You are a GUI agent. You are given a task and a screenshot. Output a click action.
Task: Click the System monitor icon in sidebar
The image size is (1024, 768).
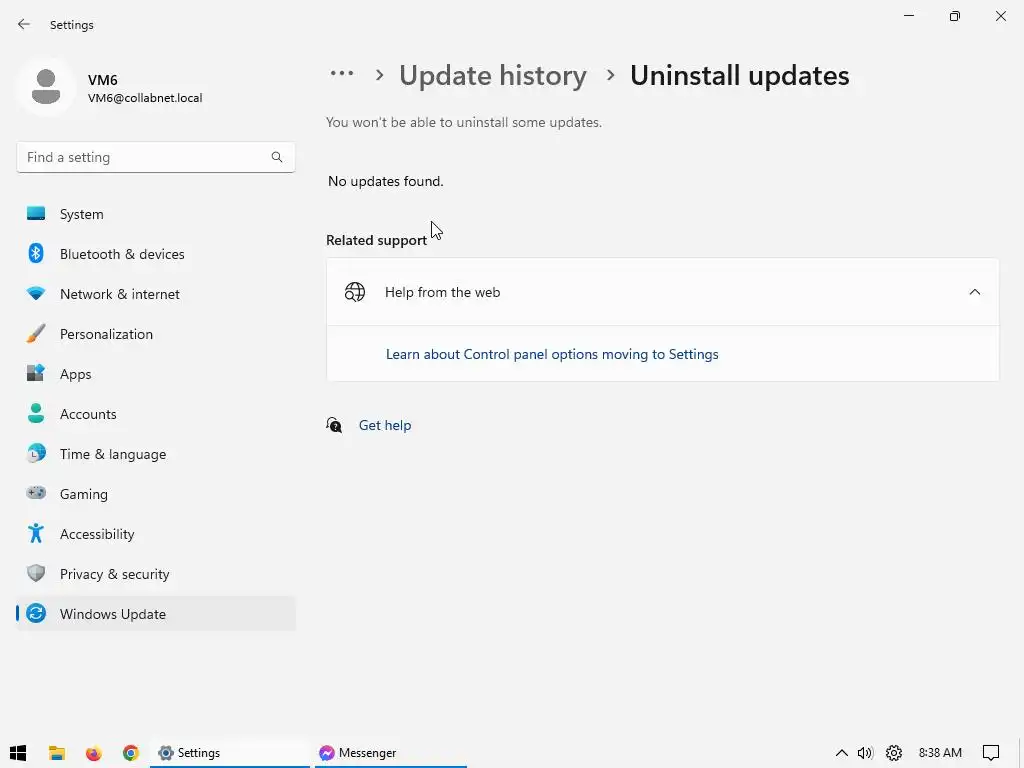[x=36, y=214]
